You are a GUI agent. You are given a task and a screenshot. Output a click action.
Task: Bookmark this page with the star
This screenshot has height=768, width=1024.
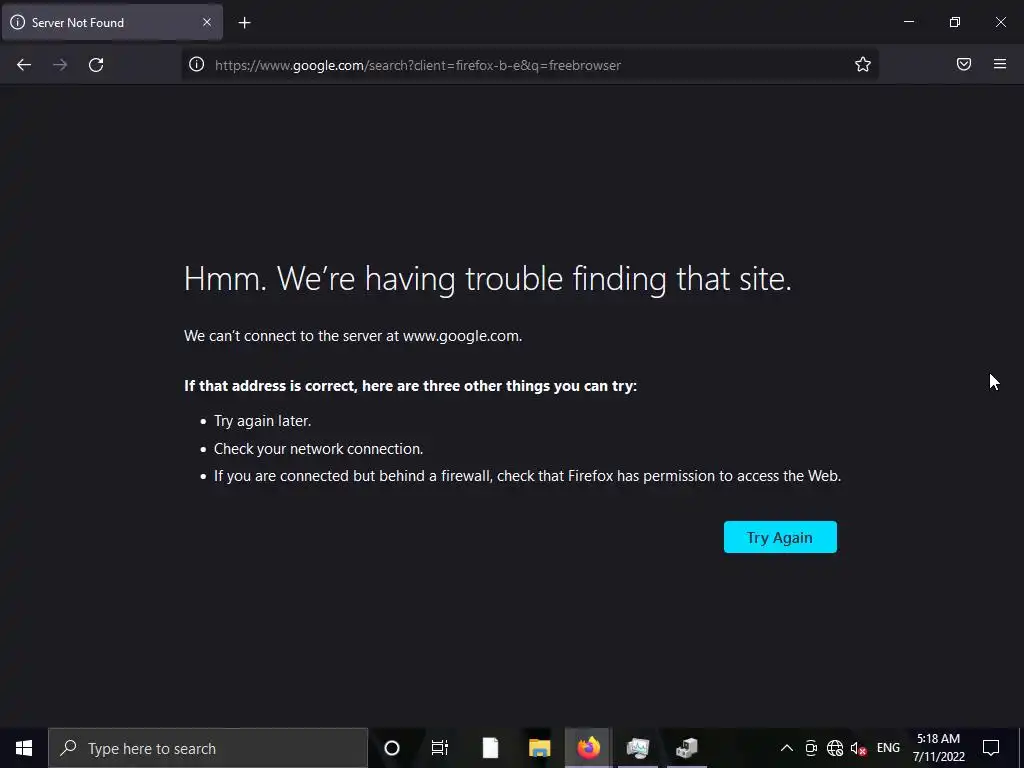point(863,64)
